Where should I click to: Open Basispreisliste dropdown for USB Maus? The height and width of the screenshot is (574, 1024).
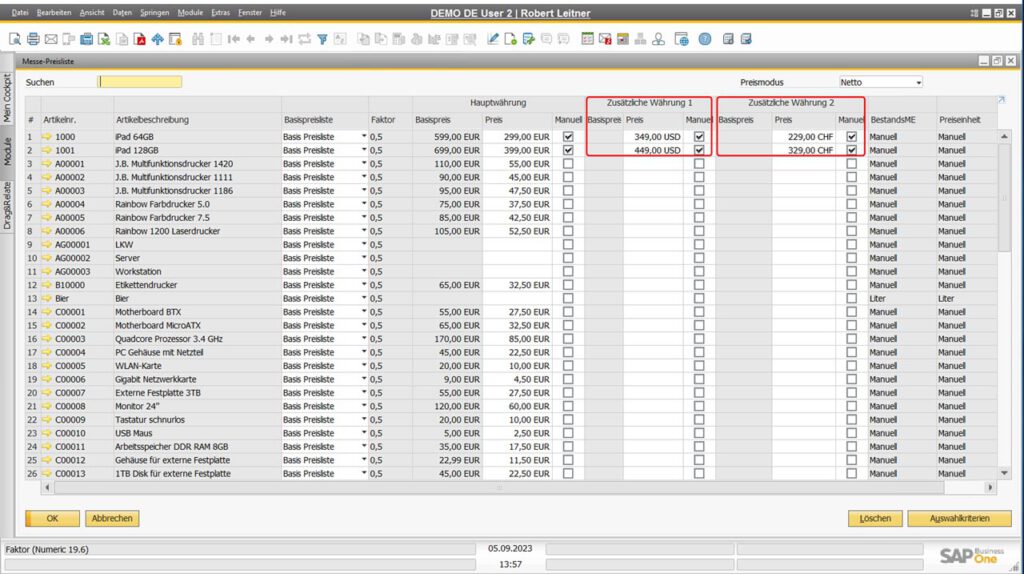tap(364, 432)
